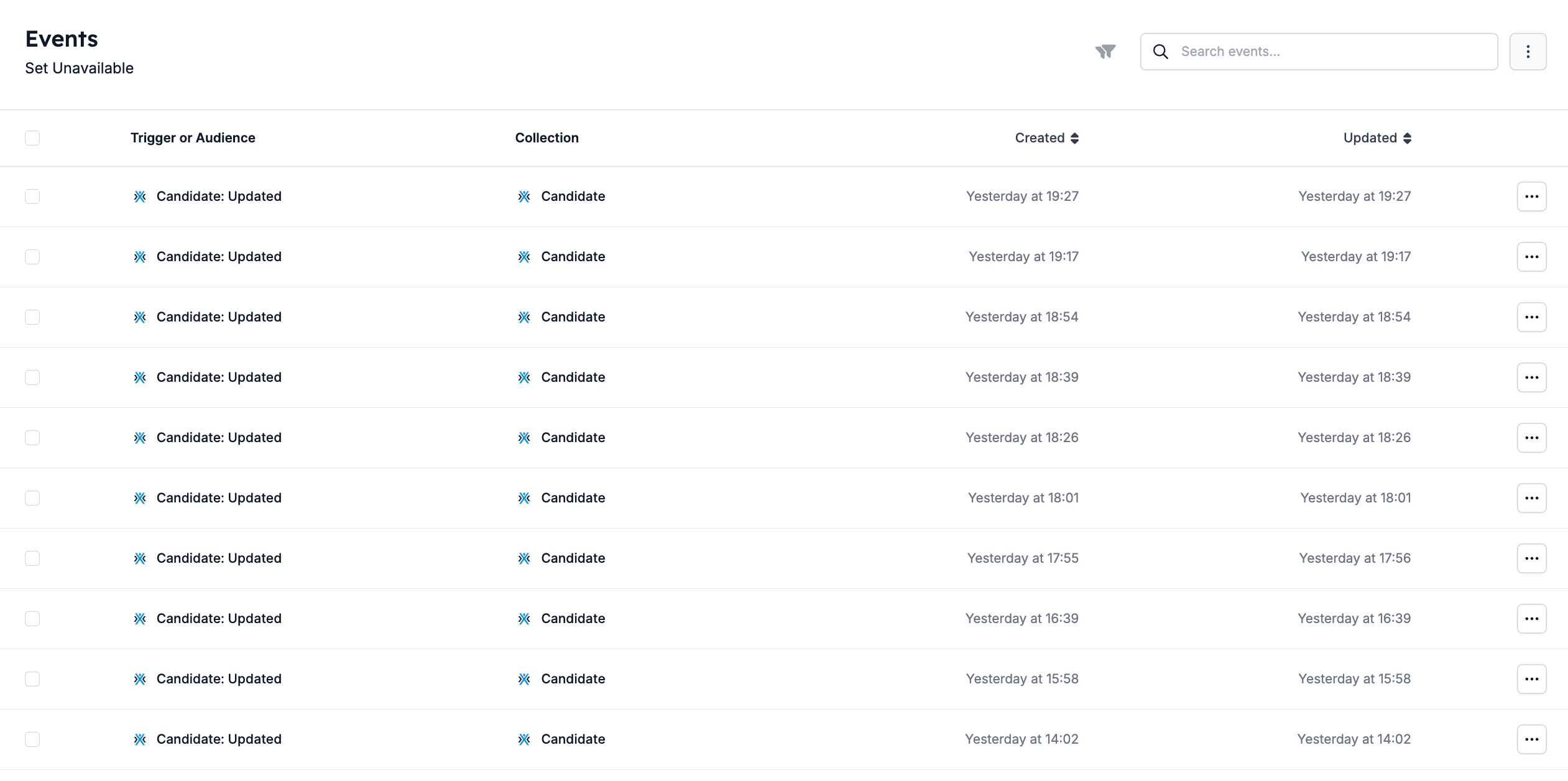
Task: Click trigger icon in the 18:54 row
Action: [x=140, y=317]
